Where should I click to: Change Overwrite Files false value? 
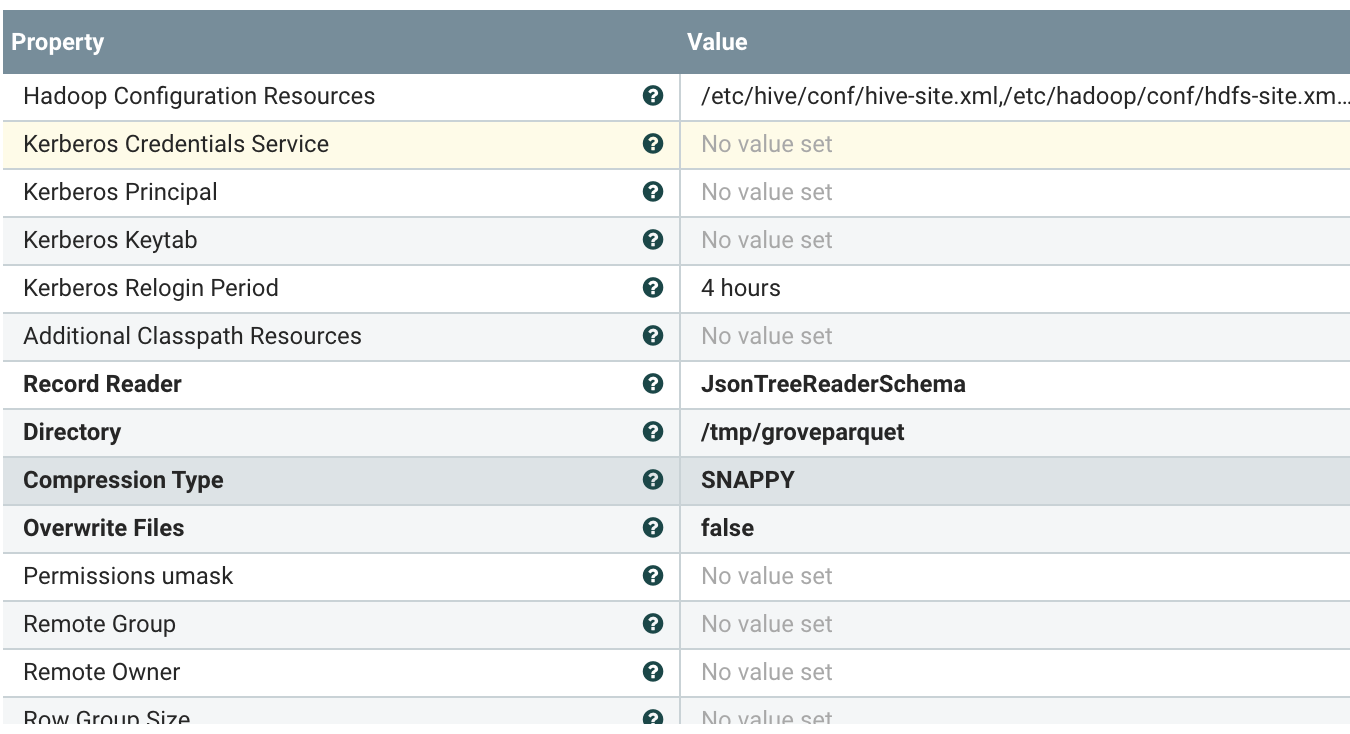point(728,528)
